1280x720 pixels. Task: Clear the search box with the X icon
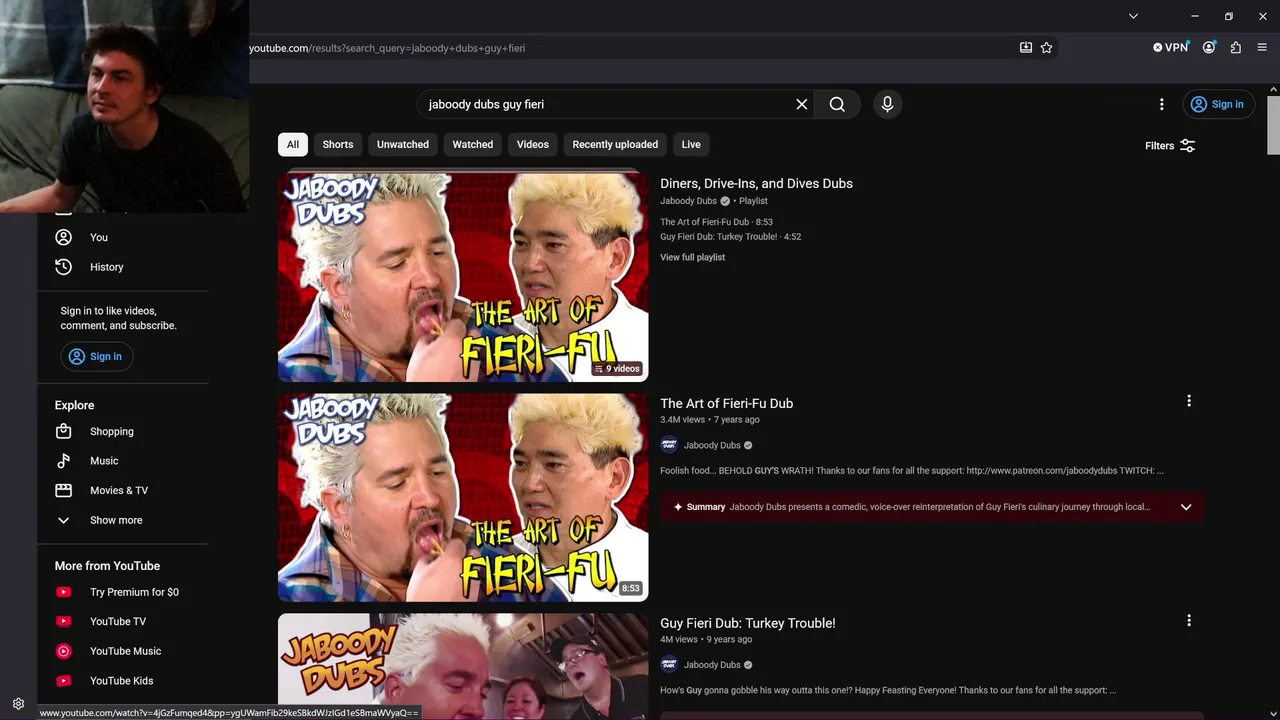(801, 104)
